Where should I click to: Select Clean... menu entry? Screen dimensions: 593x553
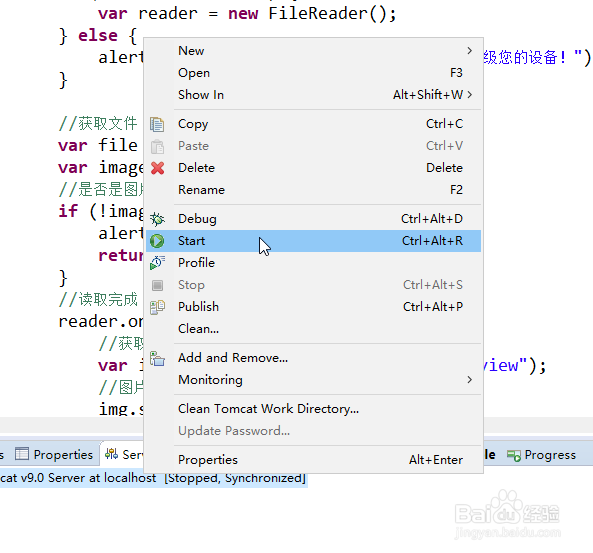pyautogui.click(x=313, y=329)
